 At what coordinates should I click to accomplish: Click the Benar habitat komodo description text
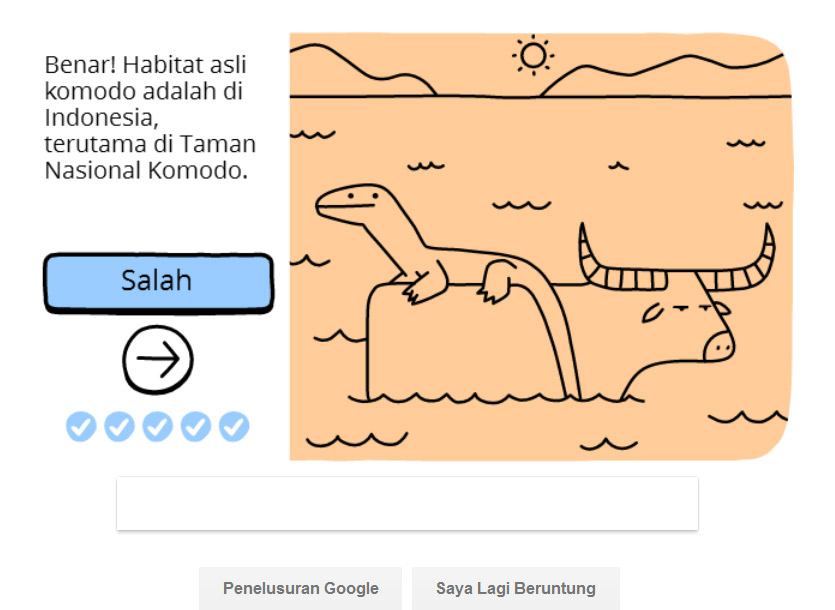tap(150, 117)
